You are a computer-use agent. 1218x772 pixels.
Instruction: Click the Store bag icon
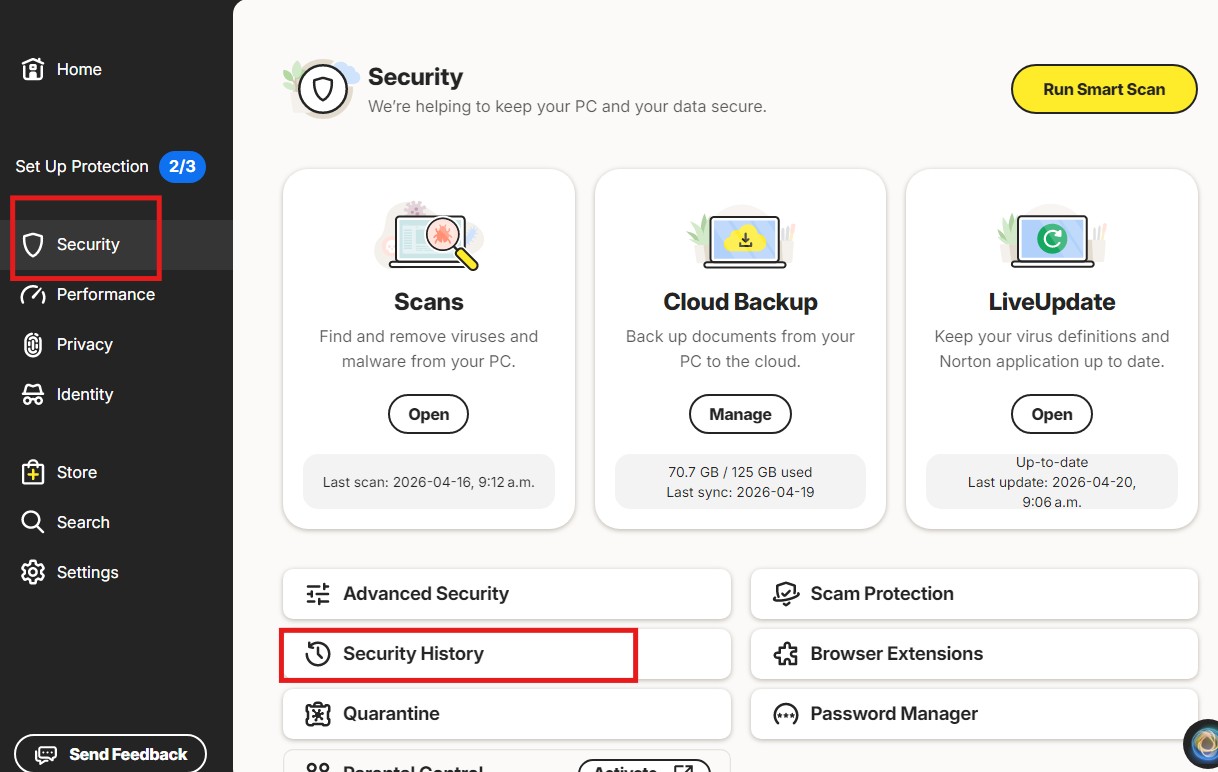pyautogui.click(x=33, y=472)
